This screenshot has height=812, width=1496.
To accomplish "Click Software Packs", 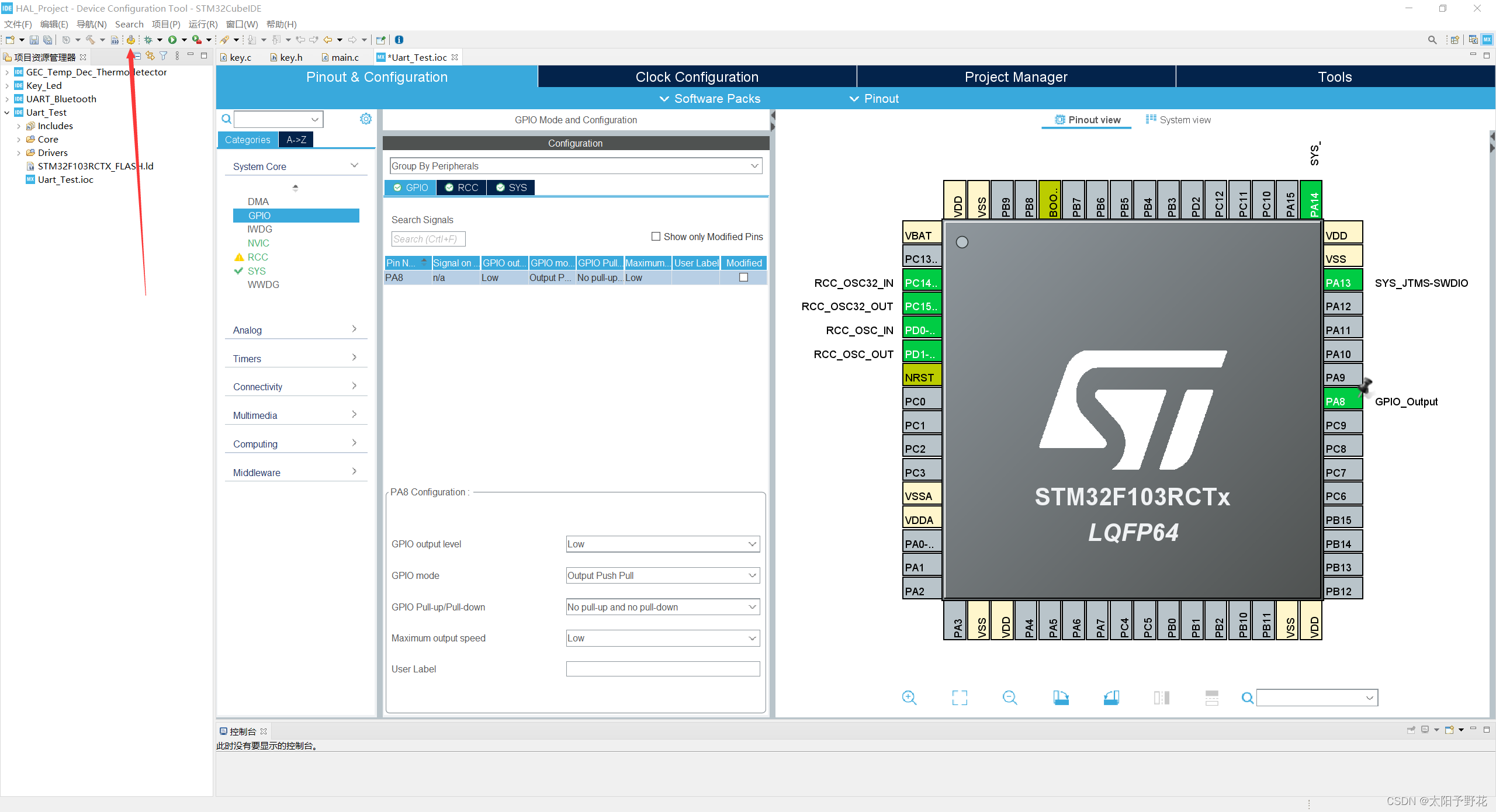I will [x=717, y=98].
